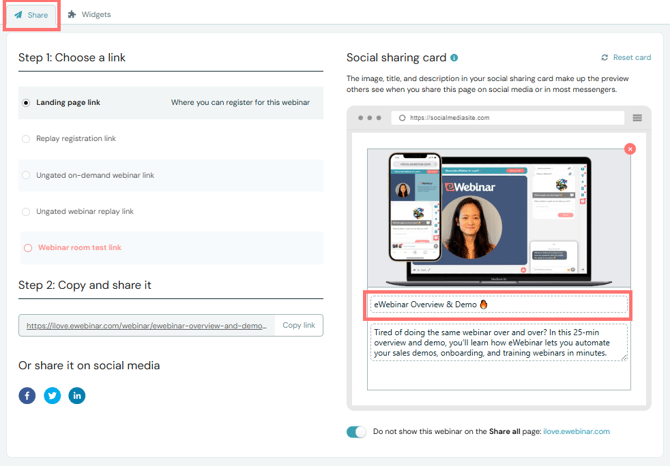Switch to the Share tab
This screenshot has height=466, width=670.
pyautogui.click(x=31, y=15)
